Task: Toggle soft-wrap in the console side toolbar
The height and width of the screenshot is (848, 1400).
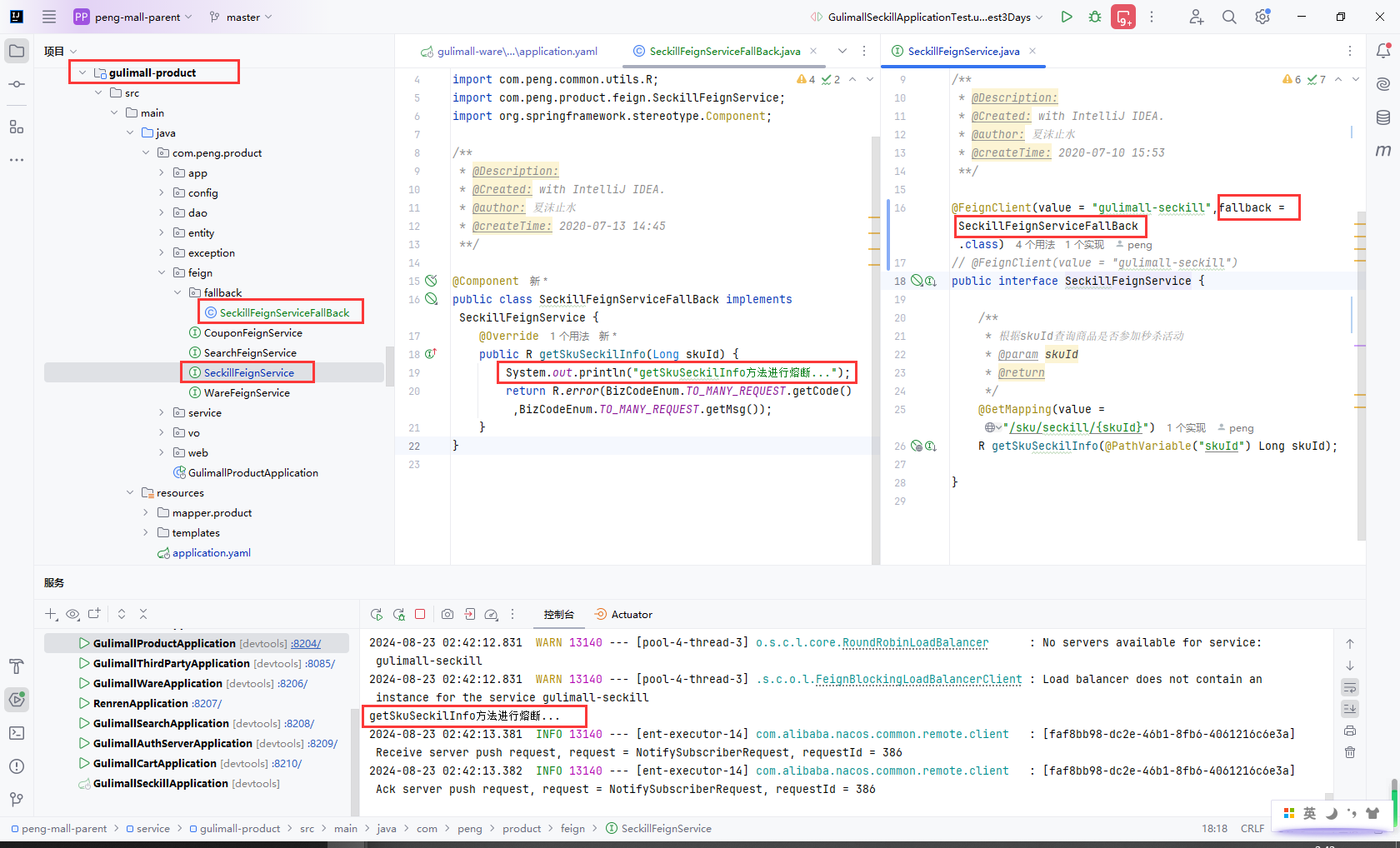Action: pyautogui.click(x=1350, y=687)
